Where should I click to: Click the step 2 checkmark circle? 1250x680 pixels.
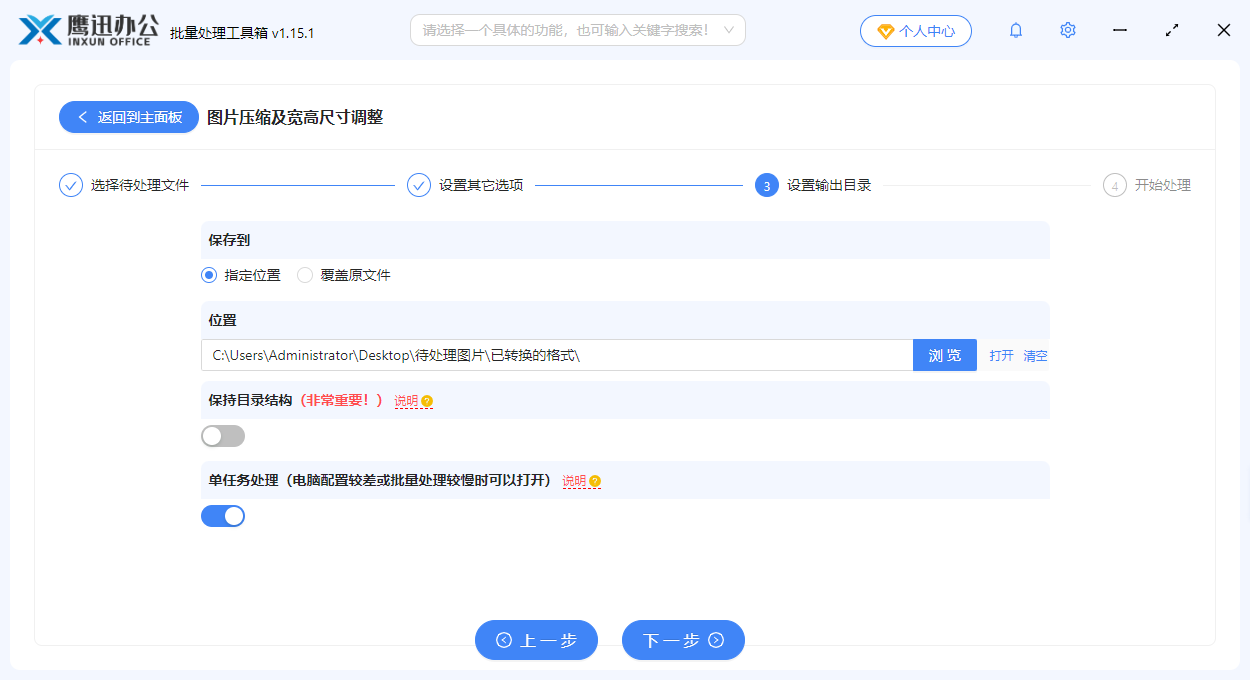tap(419, 185)
